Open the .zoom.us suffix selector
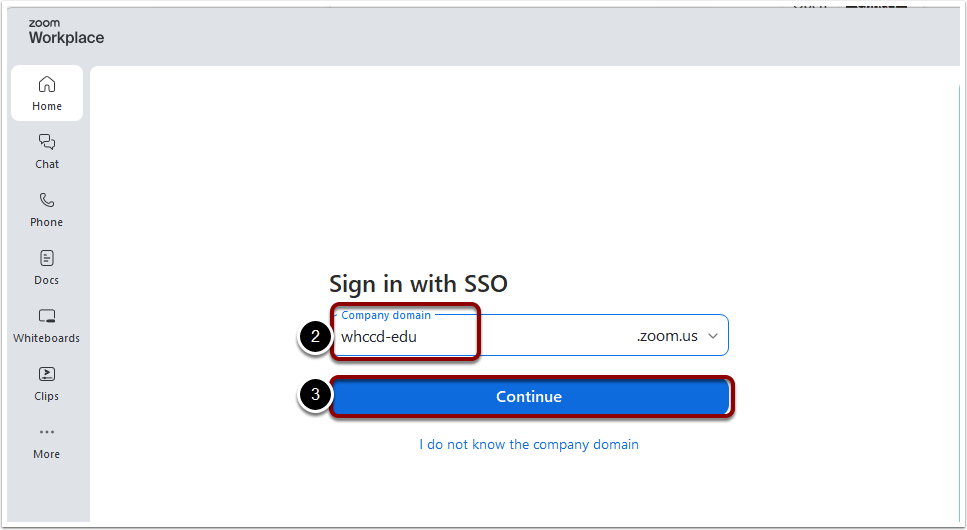The height and width of the screenshot is (530, 967). click(x=677, y=336)
